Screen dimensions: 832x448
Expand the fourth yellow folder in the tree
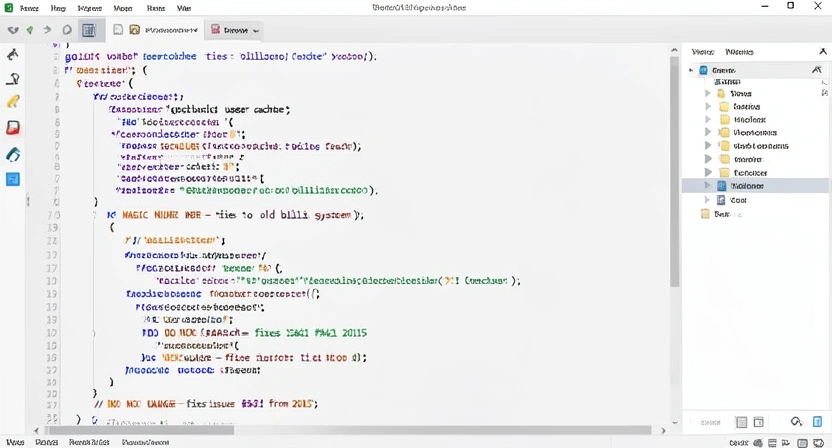pyautogui.click(x=707, y=132)
